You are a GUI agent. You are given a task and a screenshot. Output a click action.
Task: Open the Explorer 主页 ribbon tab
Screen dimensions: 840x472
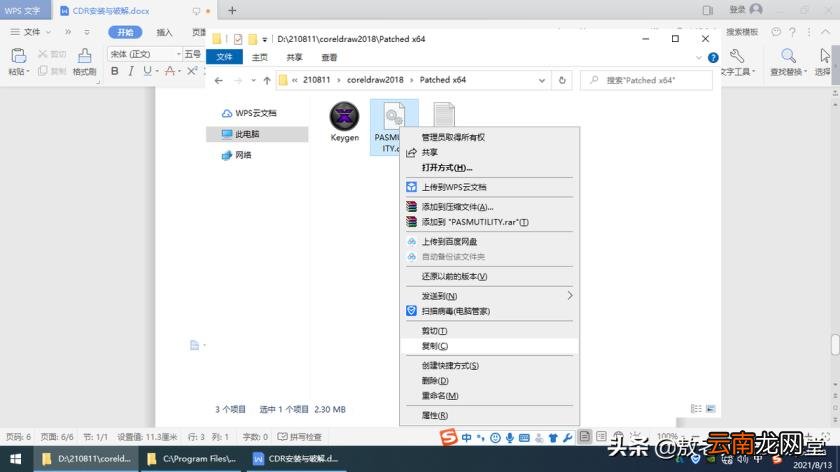pyautogui.click(x=260, y=57)
